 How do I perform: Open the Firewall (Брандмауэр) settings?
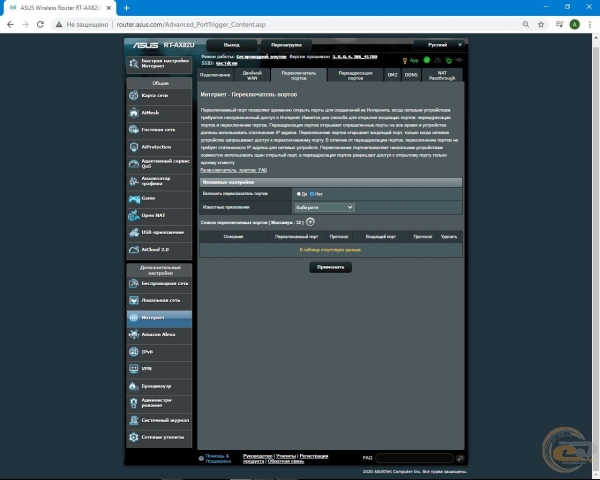(159, 386)
